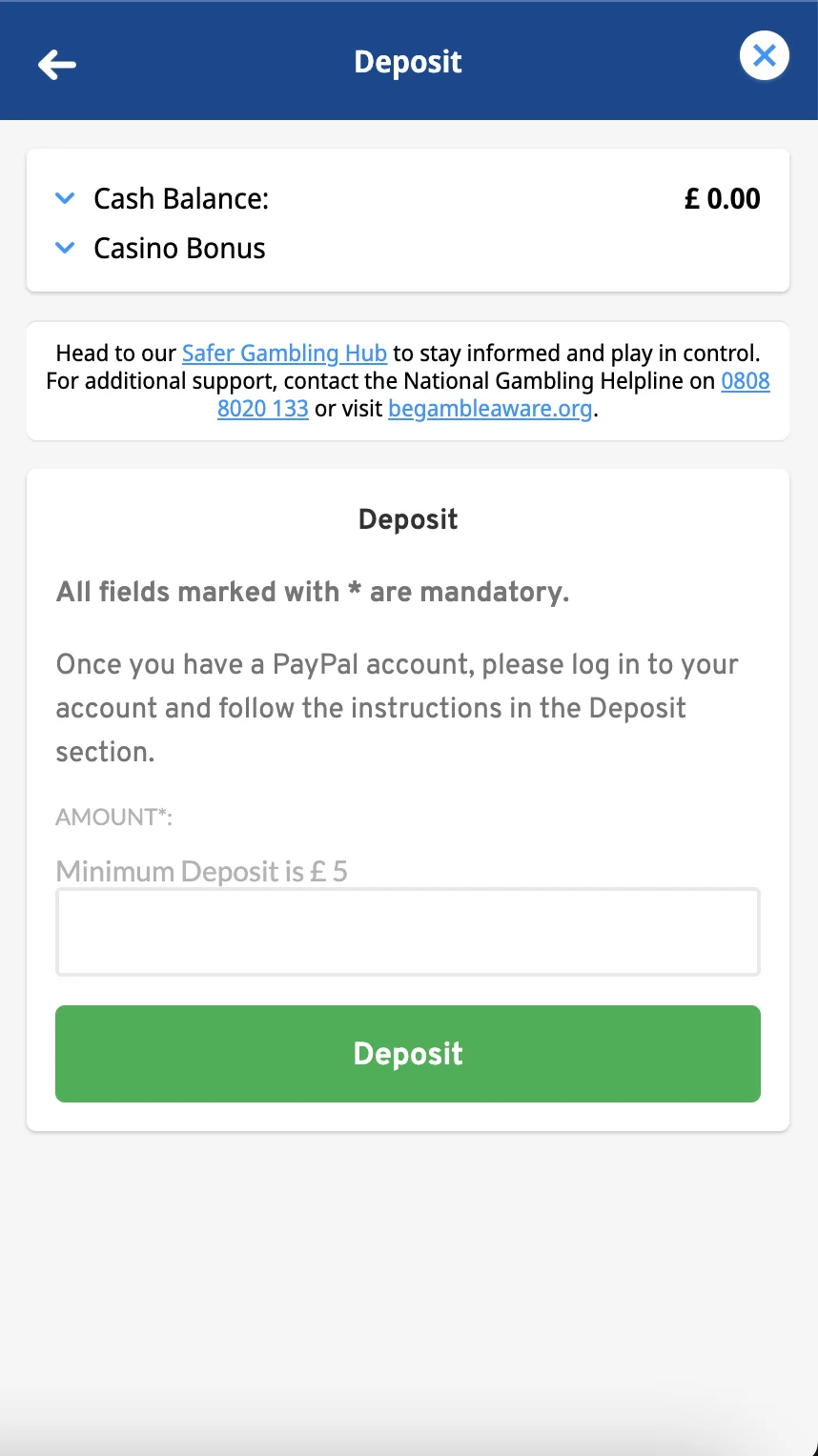Go back using the header arrow

pos(57,64)
